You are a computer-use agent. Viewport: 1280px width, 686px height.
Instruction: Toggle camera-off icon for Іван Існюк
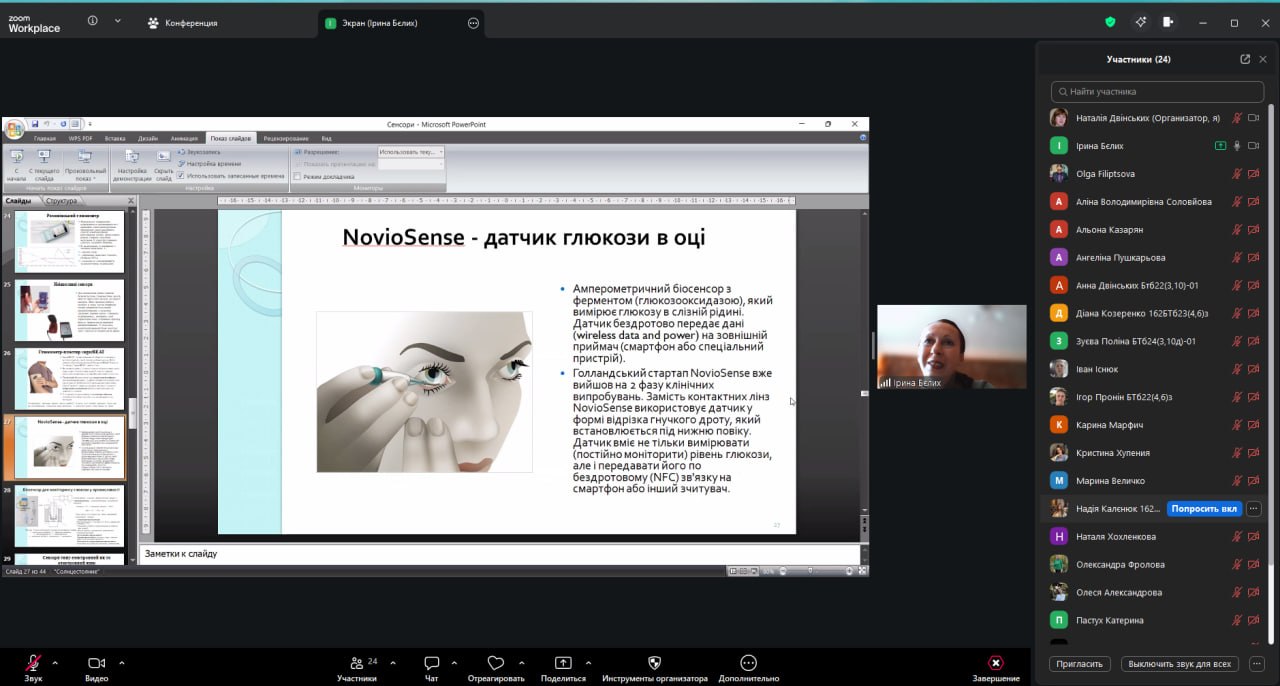1253,369
